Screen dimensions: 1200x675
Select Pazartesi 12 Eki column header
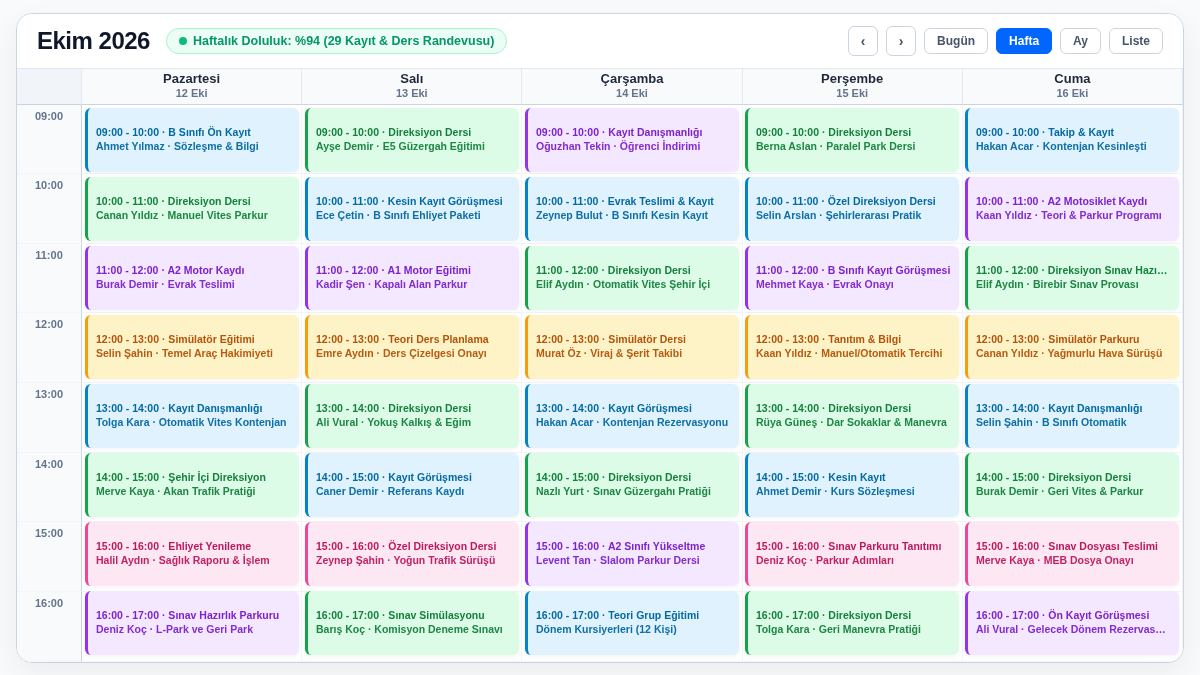pos(192,86)
